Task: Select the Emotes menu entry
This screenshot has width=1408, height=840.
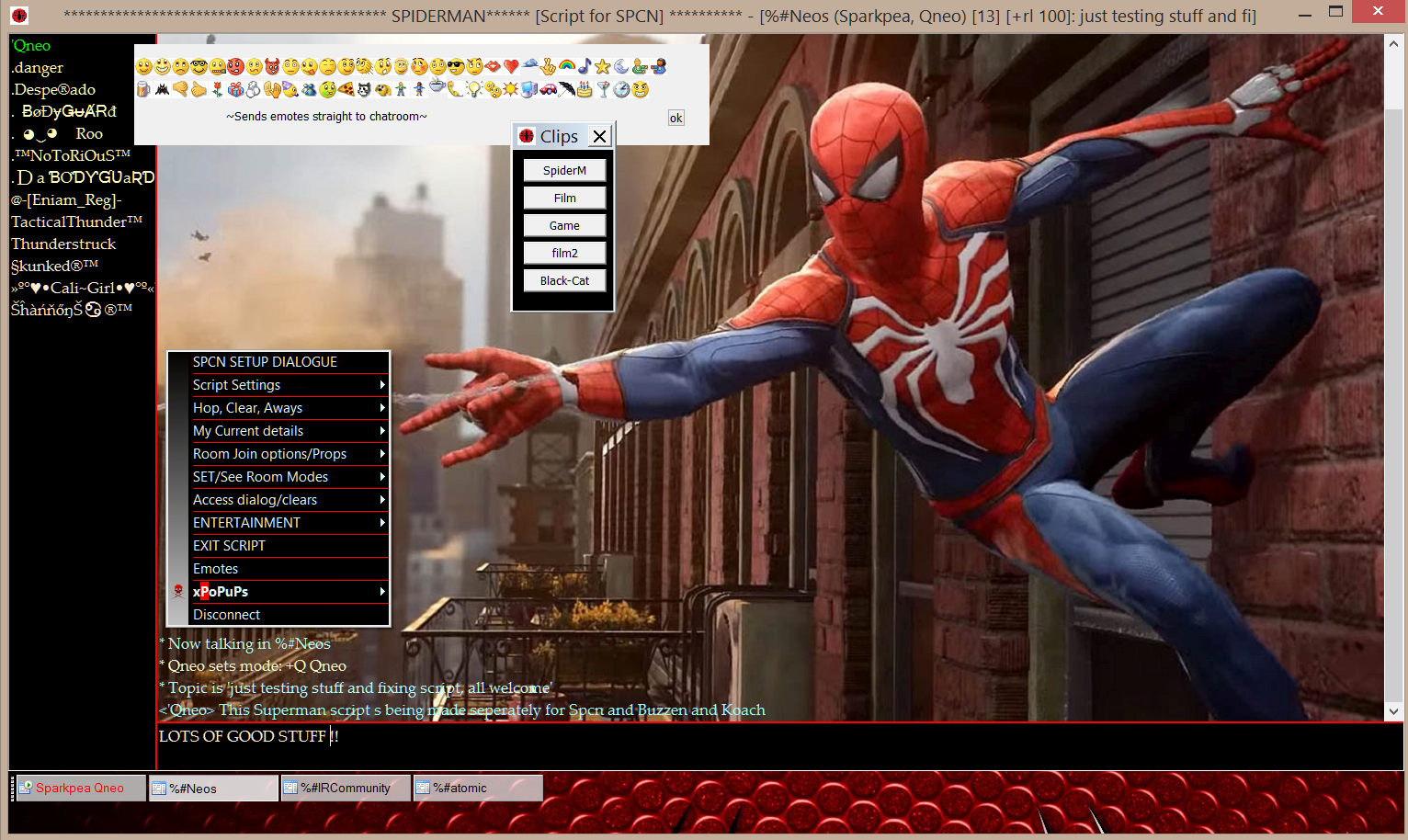Action: coord(289,569)
